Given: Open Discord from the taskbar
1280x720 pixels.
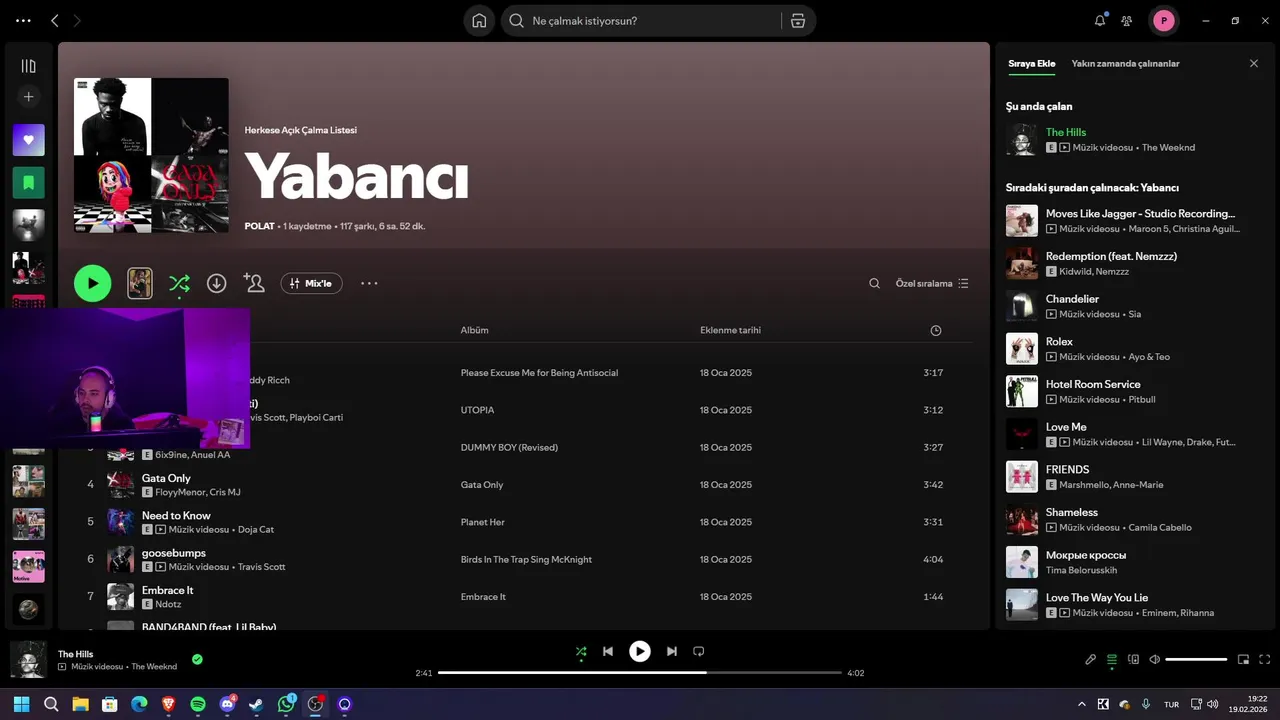Looking at the screenshot, I should (x=227, y=704).
